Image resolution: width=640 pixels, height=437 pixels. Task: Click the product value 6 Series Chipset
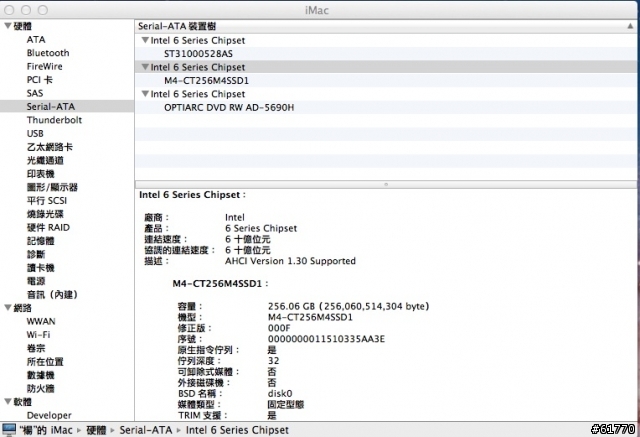click(x=261, y=228)
